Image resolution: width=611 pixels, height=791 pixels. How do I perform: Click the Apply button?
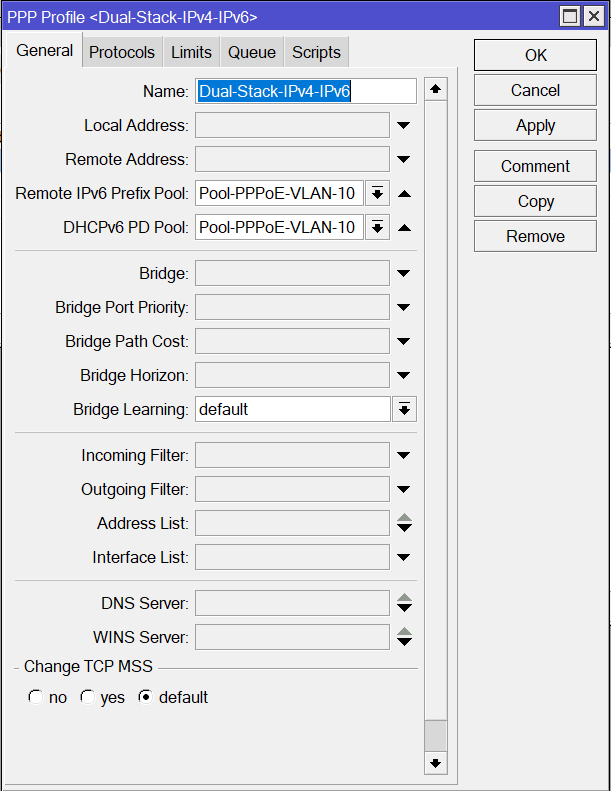[535, 126]
